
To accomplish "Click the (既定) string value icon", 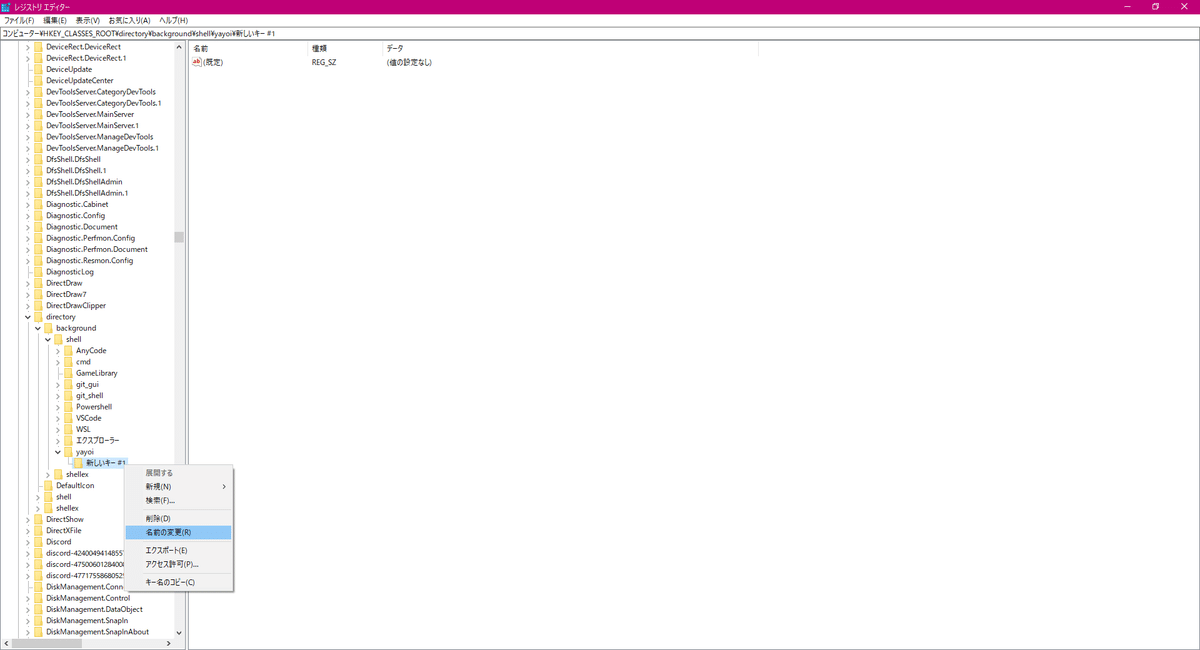I will 197,62.
